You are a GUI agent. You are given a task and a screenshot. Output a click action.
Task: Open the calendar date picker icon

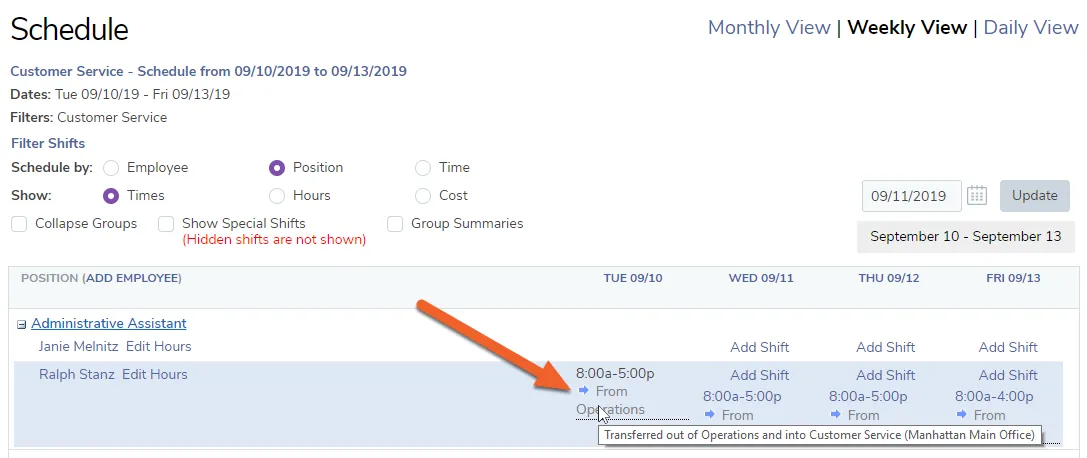[x=977, y=195]
